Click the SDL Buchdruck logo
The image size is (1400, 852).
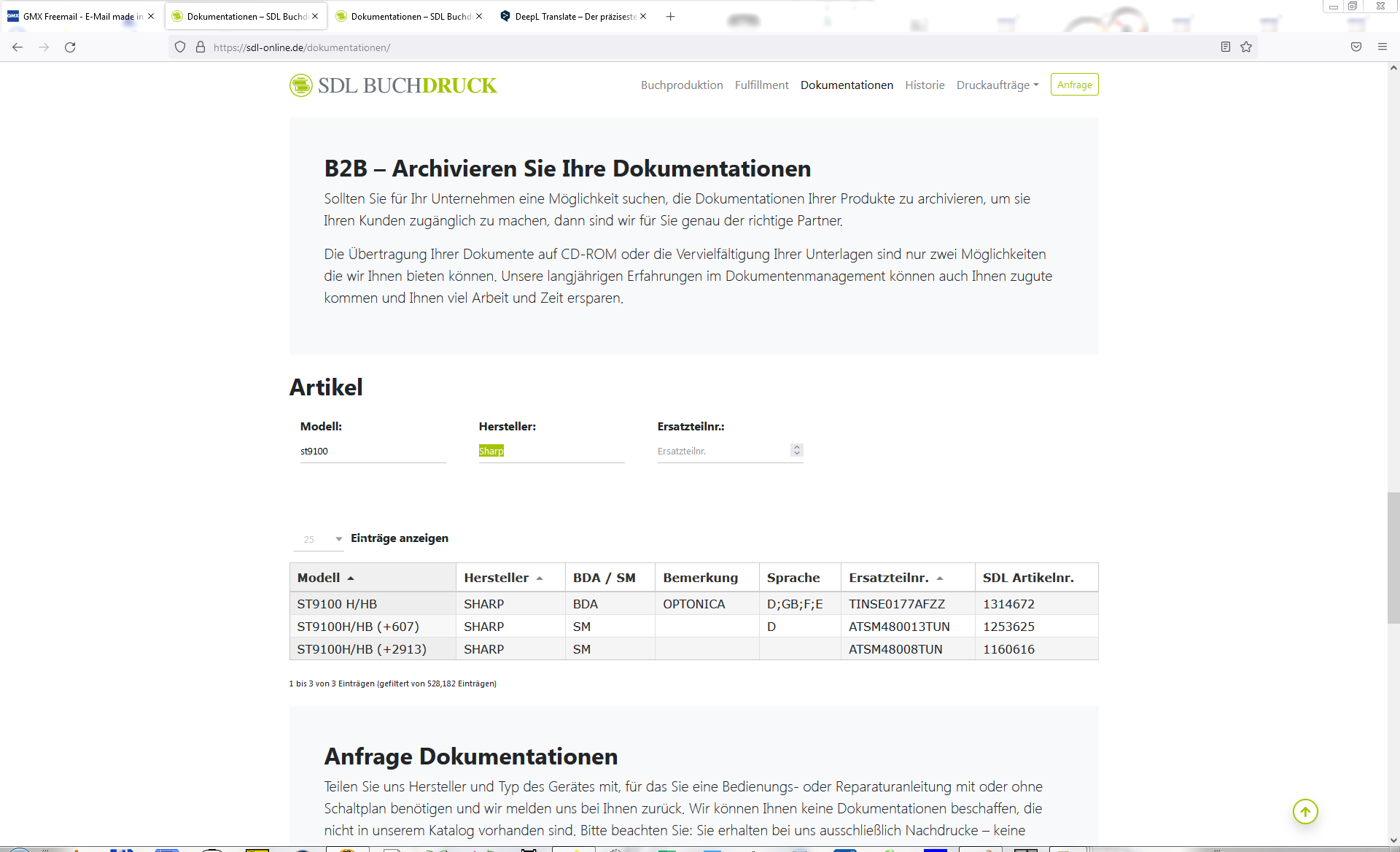click(392, 85)
